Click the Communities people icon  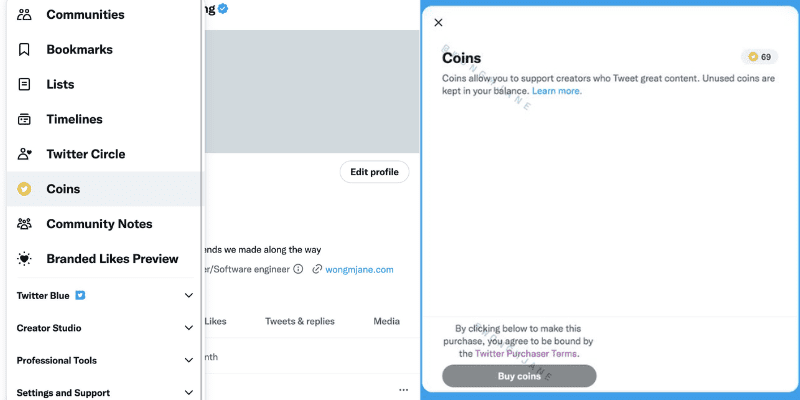[x=25, y=15]
